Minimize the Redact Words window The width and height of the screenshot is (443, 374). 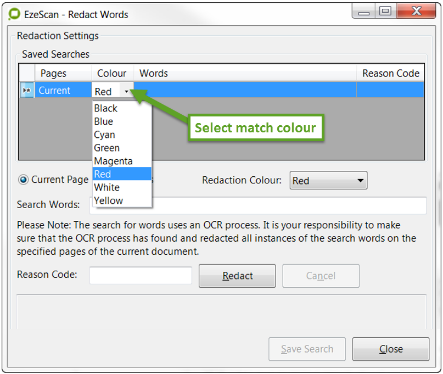tap(364, 12)
